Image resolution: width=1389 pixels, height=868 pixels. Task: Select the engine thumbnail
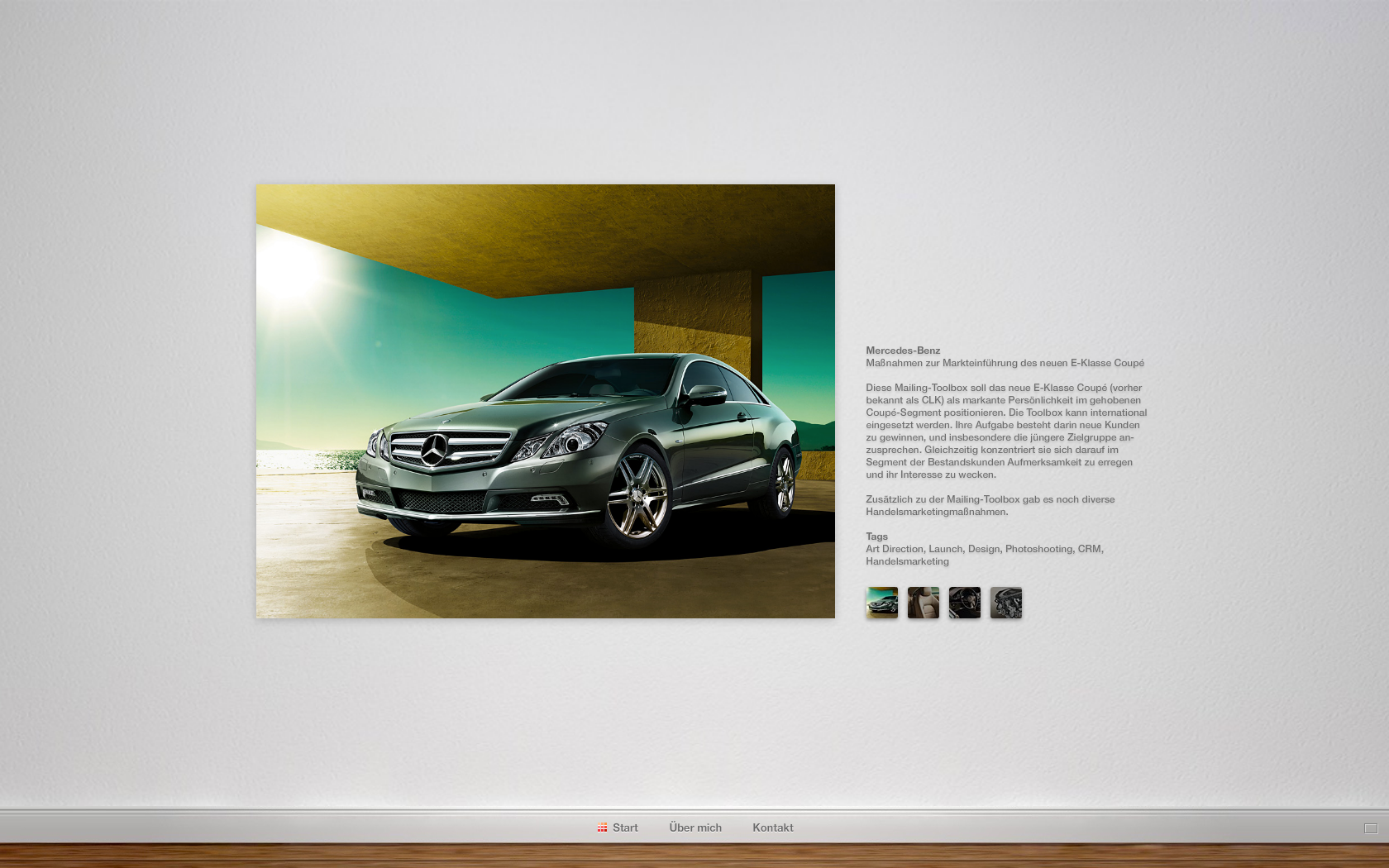pyautogui.click(x=1006, y=603)
